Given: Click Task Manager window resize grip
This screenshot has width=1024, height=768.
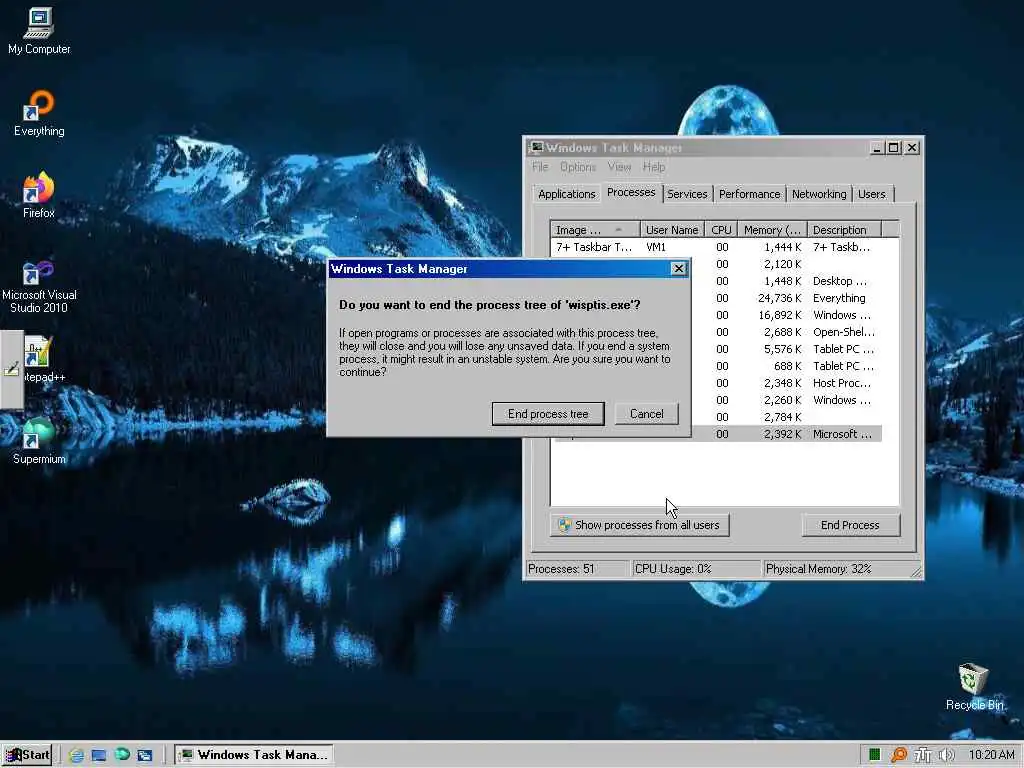Looking at the screenshot, I should 916,571.
